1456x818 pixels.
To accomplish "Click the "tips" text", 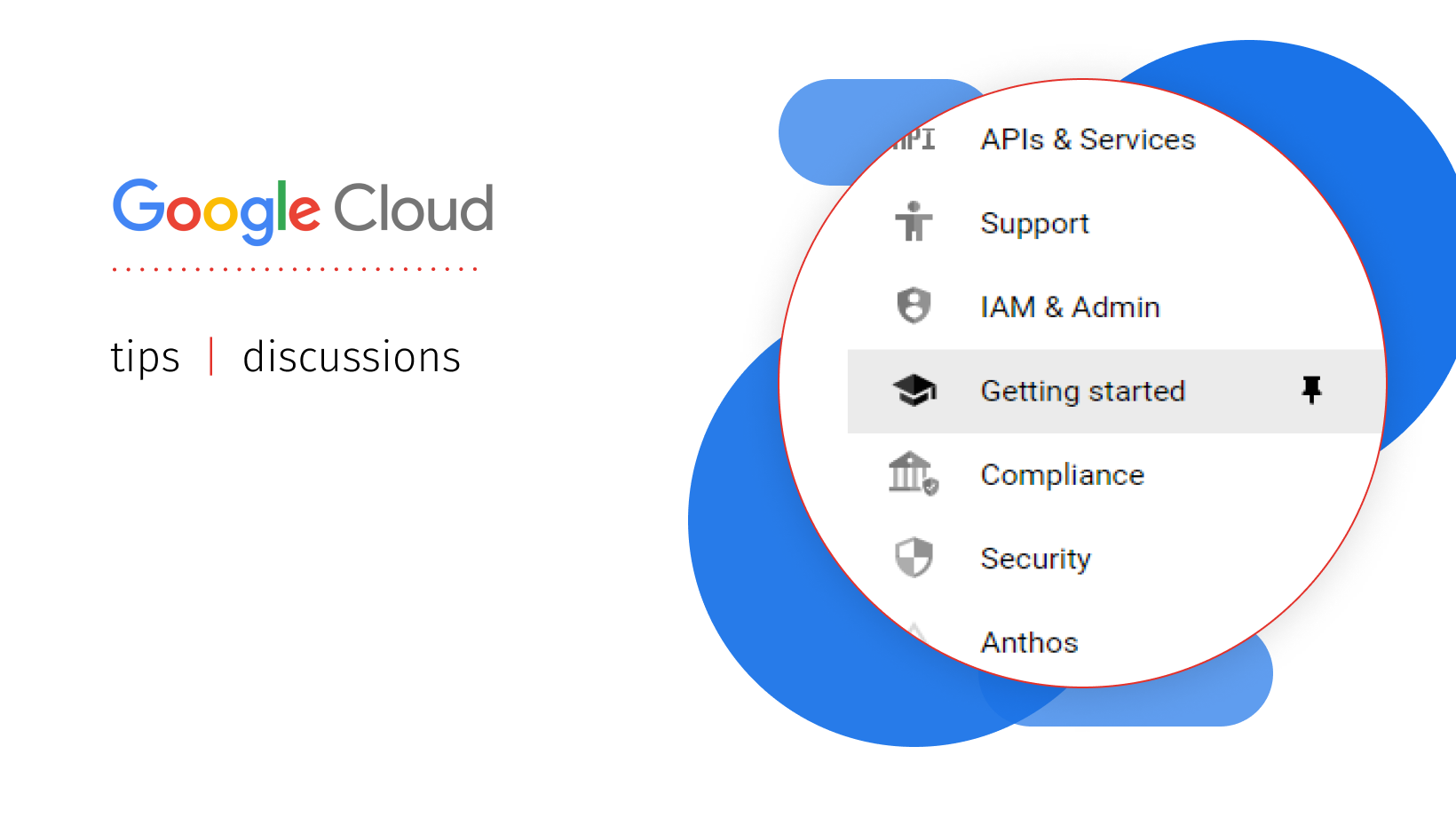I will 145,357.
